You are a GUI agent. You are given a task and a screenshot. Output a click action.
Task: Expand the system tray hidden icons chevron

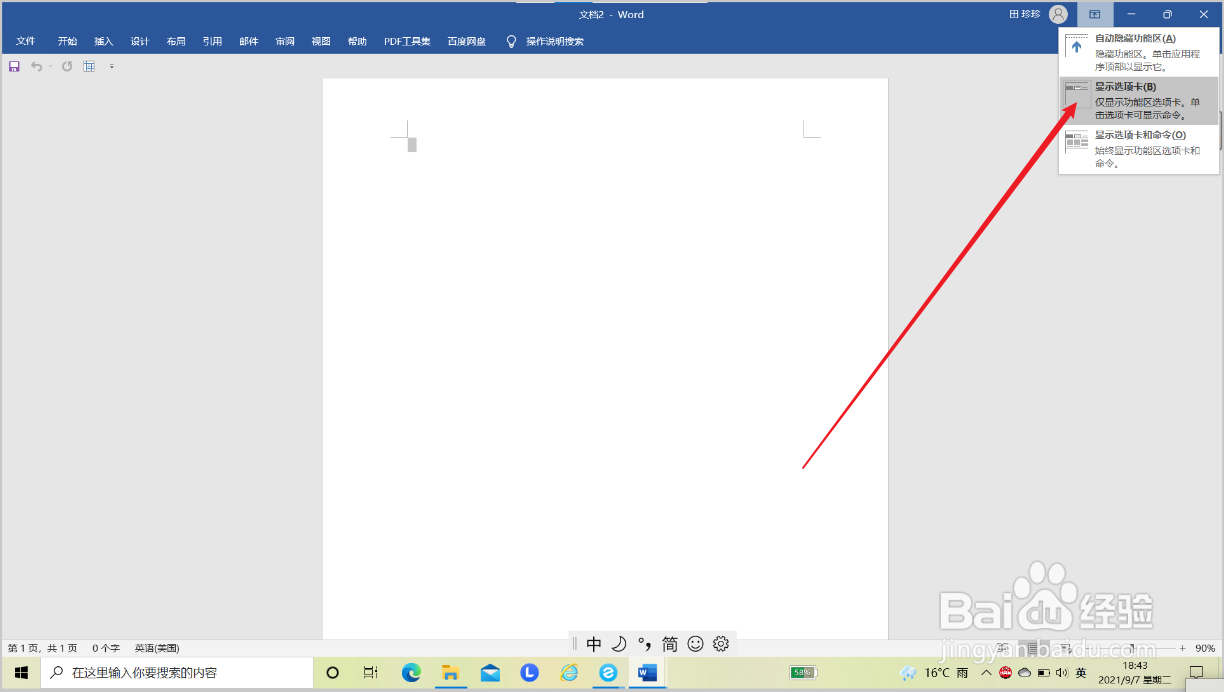click(x=986, y=673)
